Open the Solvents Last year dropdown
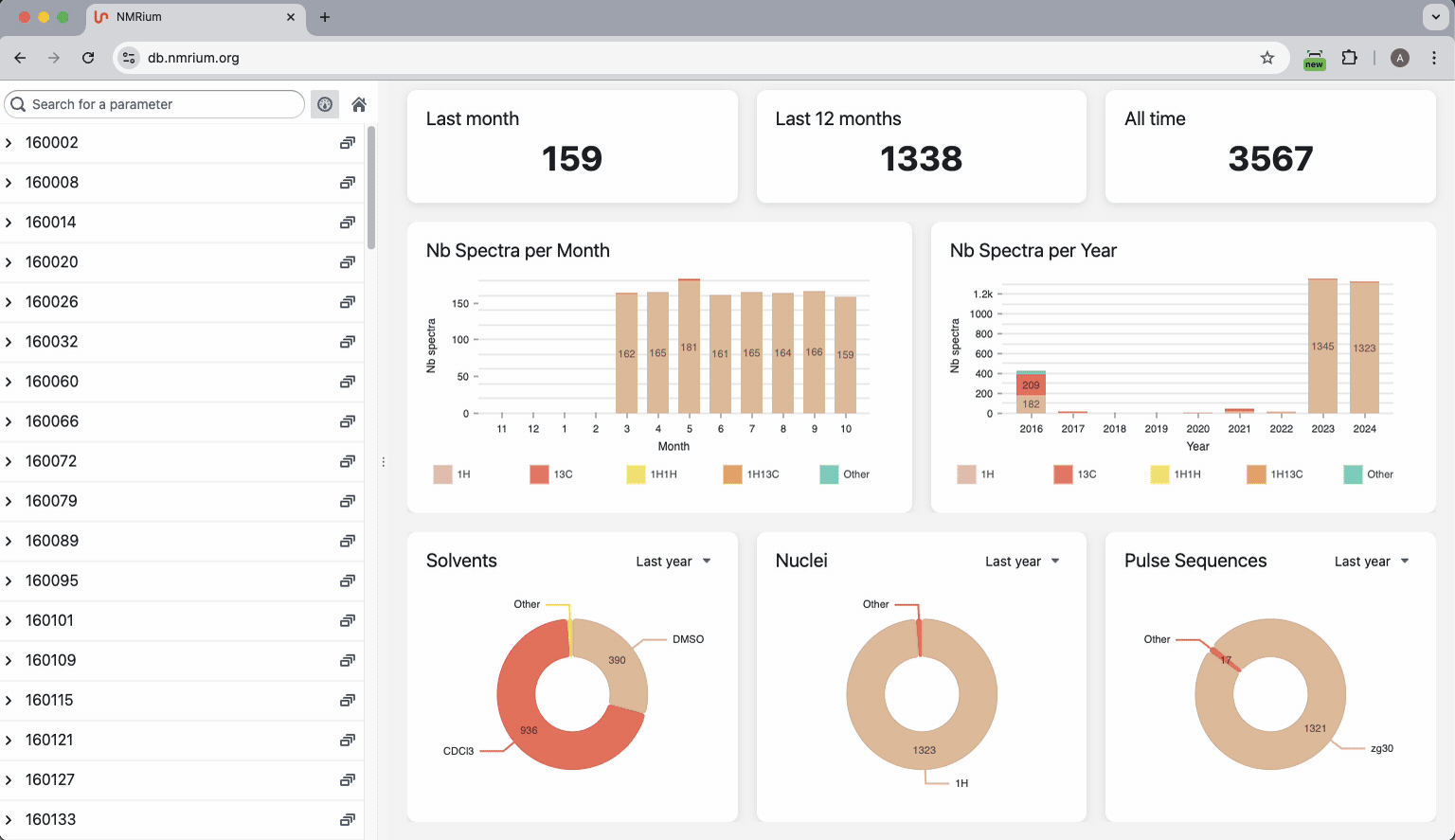1455x840 pixels. point(674,562)
